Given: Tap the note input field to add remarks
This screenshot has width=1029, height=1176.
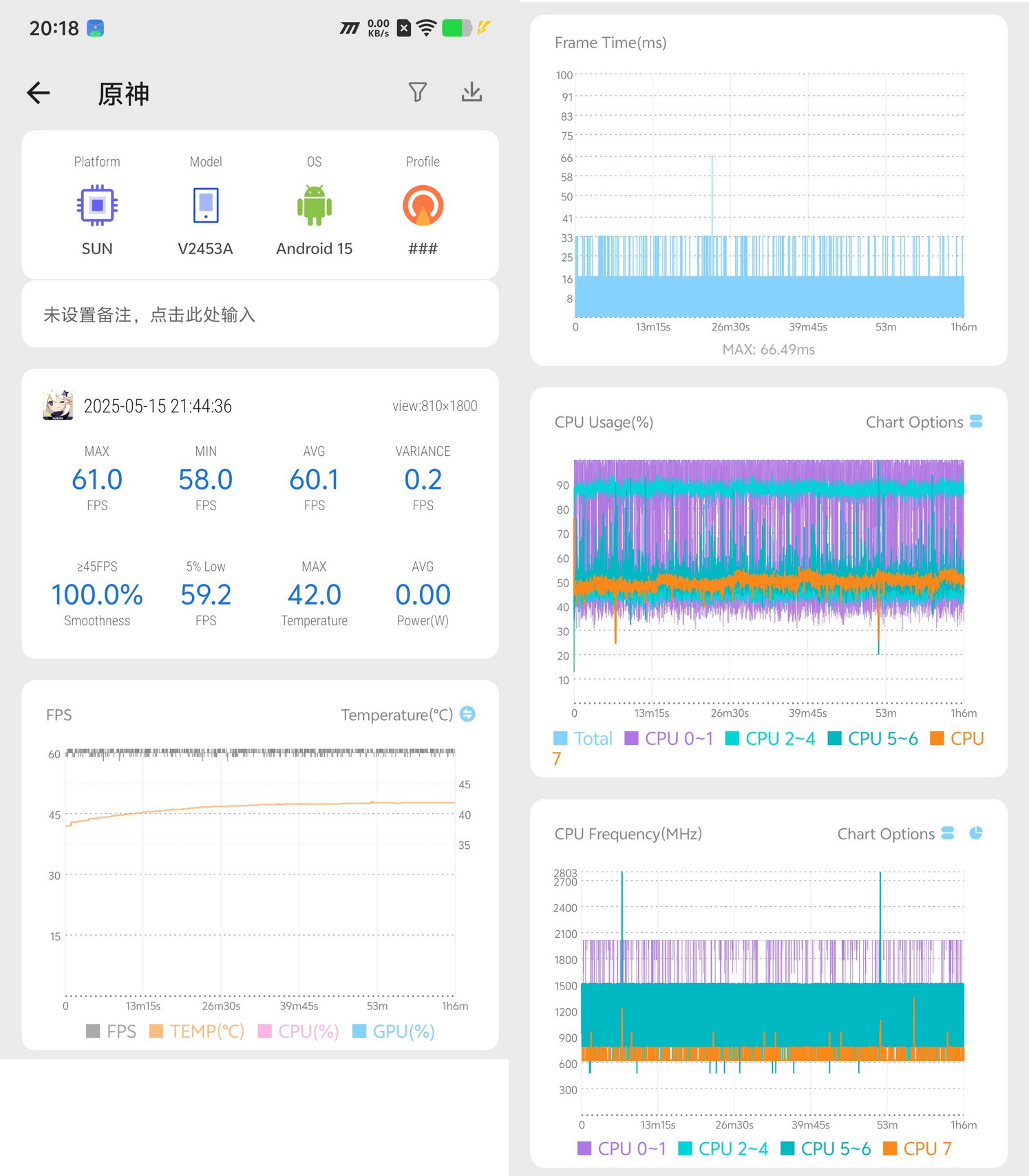Looking at the screenshot, I should tap(260, 315).
